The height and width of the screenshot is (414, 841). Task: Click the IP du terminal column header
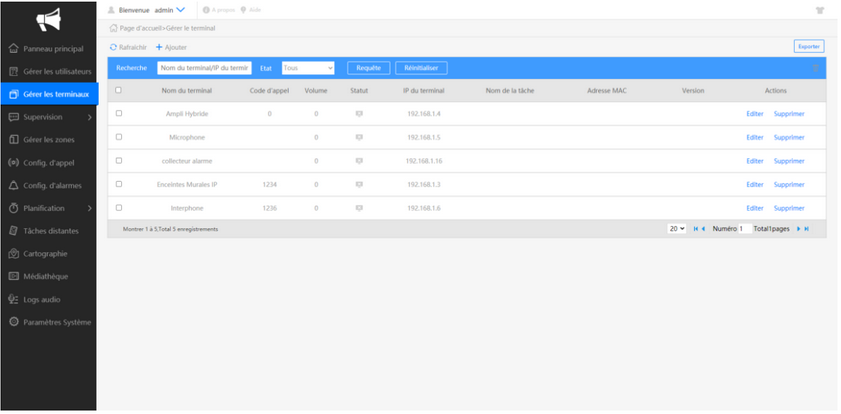click(424, 91)
